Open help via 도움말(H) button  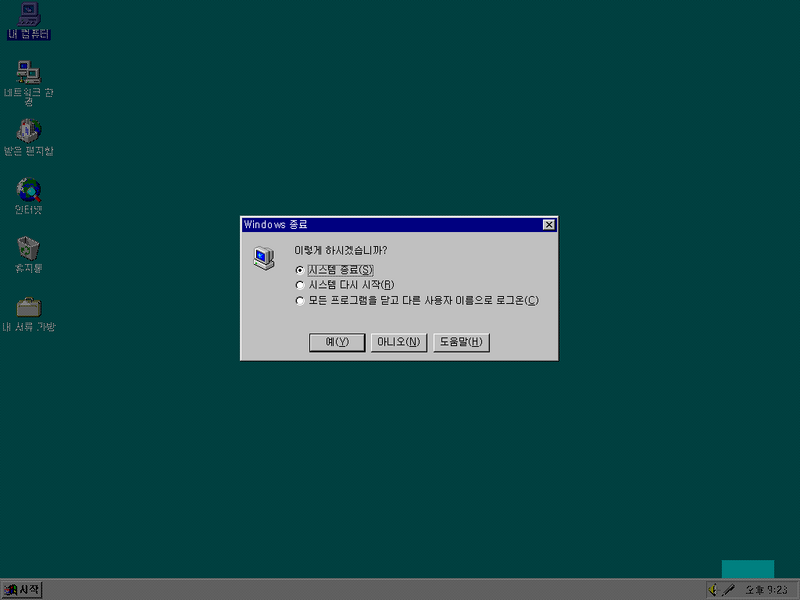(461, 342)
